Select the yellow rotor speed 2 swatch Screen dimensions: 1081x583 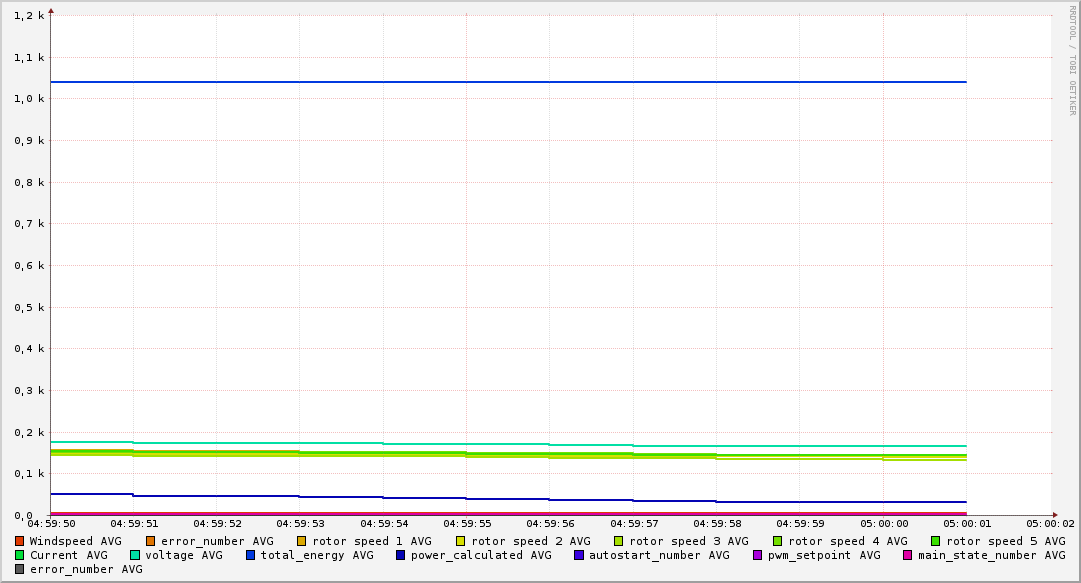point(461,542)
